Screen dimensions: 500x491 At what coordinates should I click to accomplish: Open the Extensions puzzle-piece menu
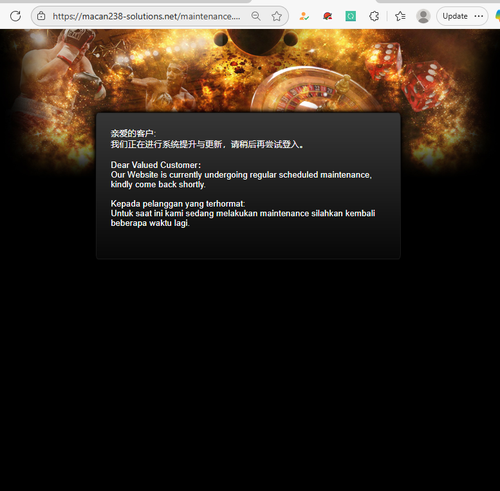(374, 16)
